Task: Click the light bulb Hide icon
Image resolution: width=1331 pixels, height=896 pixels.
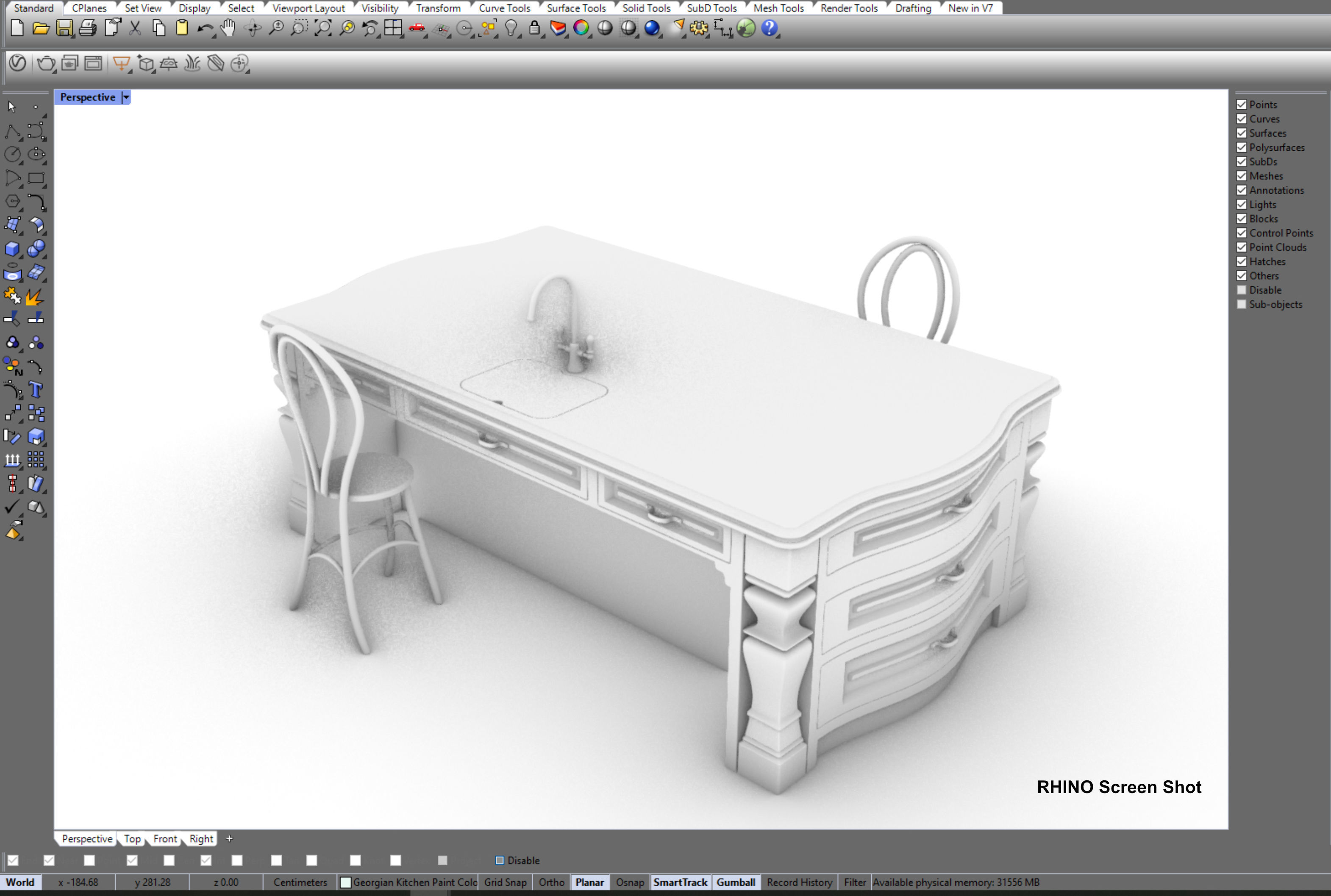Action: coord(511,28)
